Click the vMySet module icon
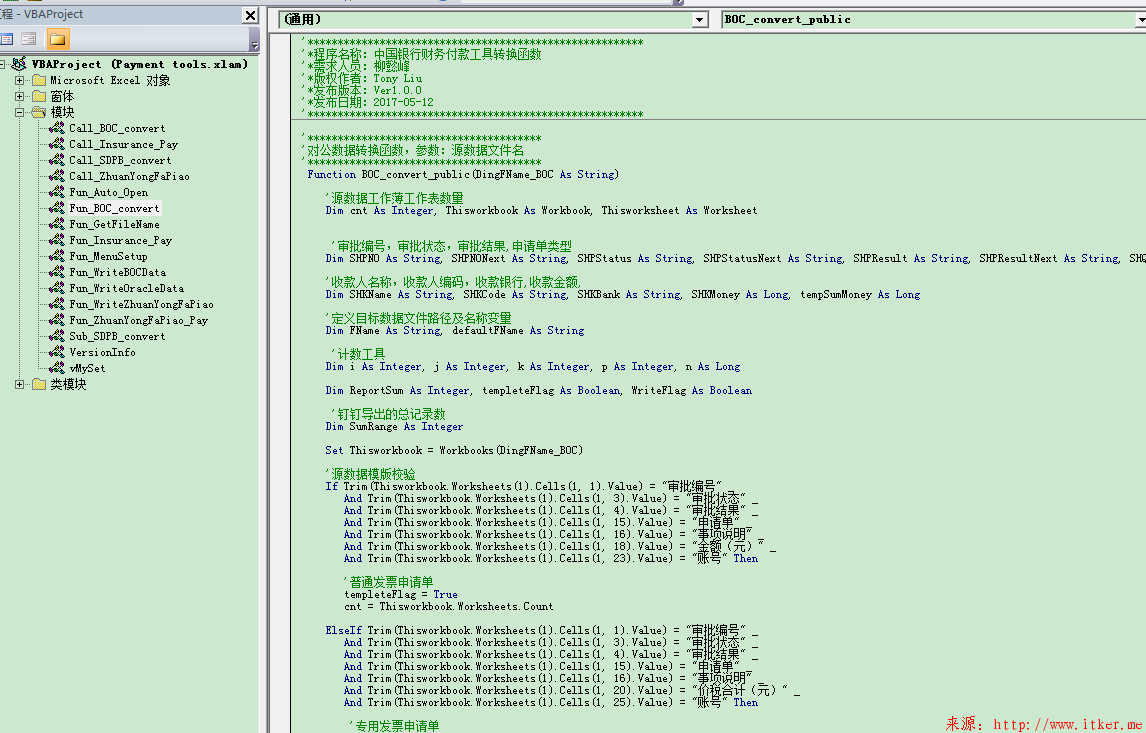1146x733 pixels. click(56, 368)
